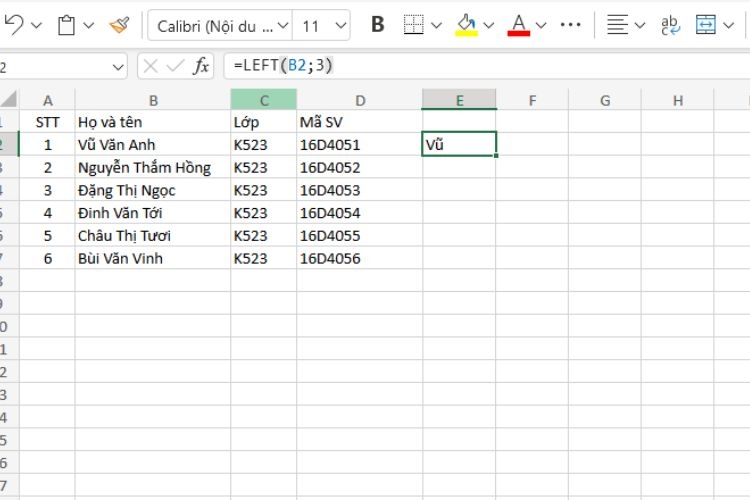
Task: Click the Paste clipboard icon
Action: (x=66, y=25)
